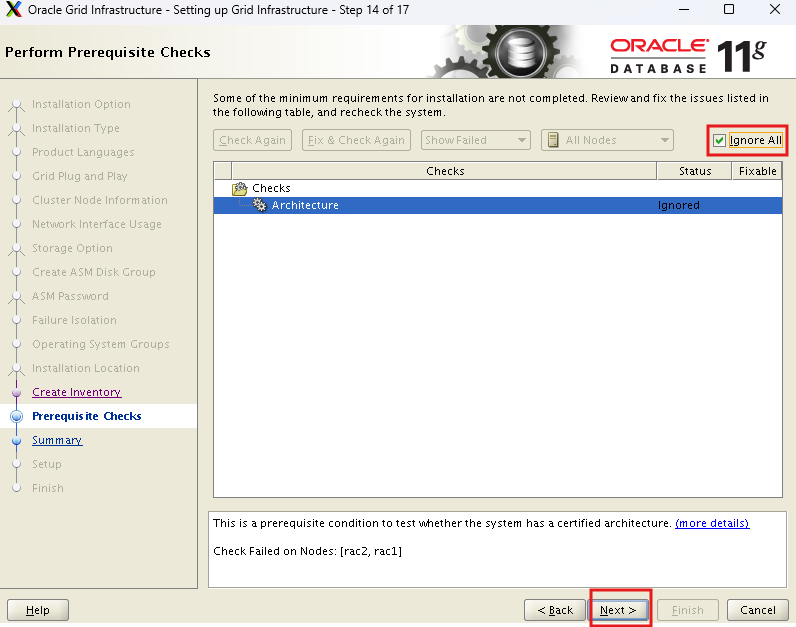Go to the Create Inventory step
The width and height of the screenshot is (796, 627).
click(x=77, y=392)
